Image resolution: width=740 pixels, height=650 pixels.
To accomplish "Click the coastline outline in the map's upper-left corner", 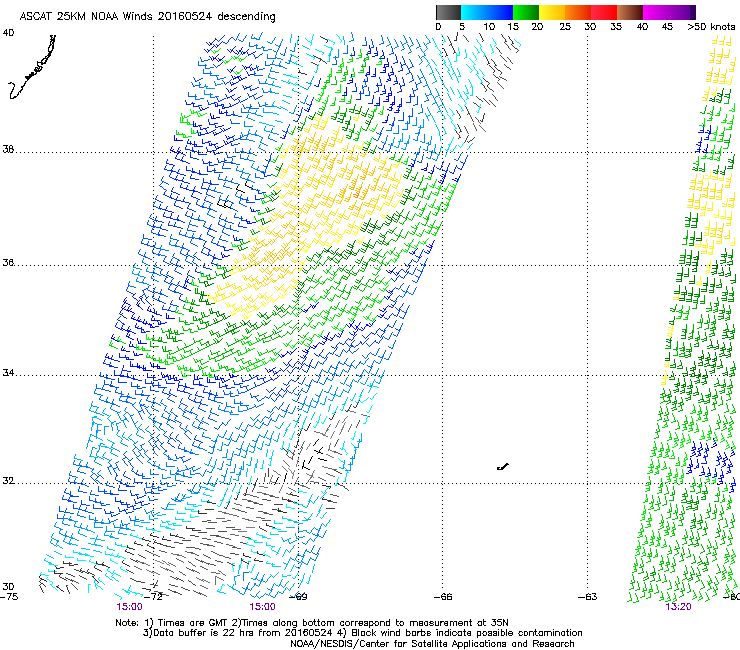I will point(32,67).
